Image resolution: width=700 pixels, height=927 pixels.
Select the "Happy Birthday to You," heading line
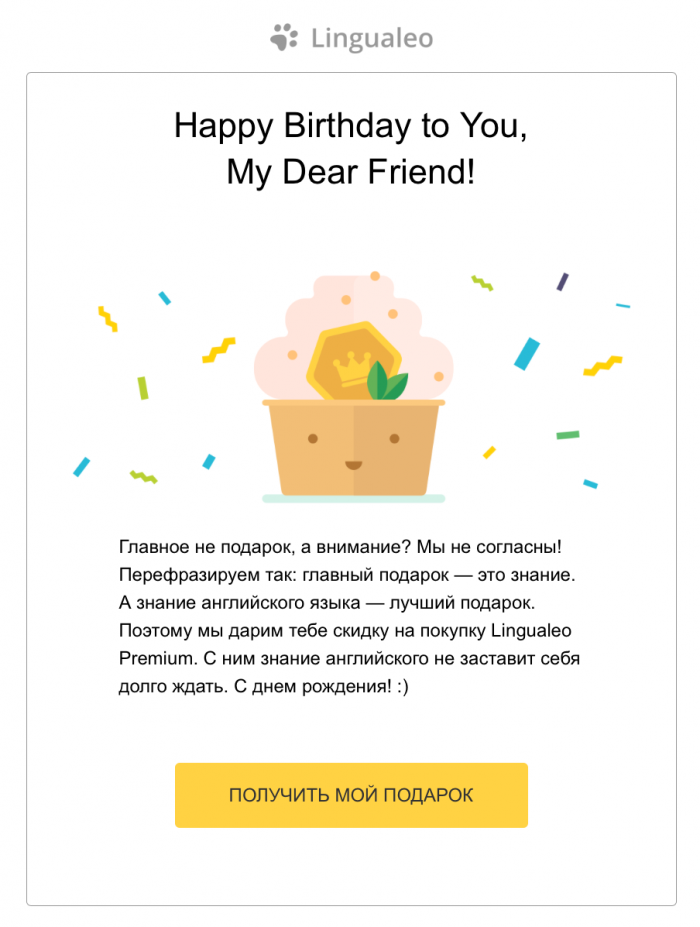pyautogui.click(x=350, y=126)
